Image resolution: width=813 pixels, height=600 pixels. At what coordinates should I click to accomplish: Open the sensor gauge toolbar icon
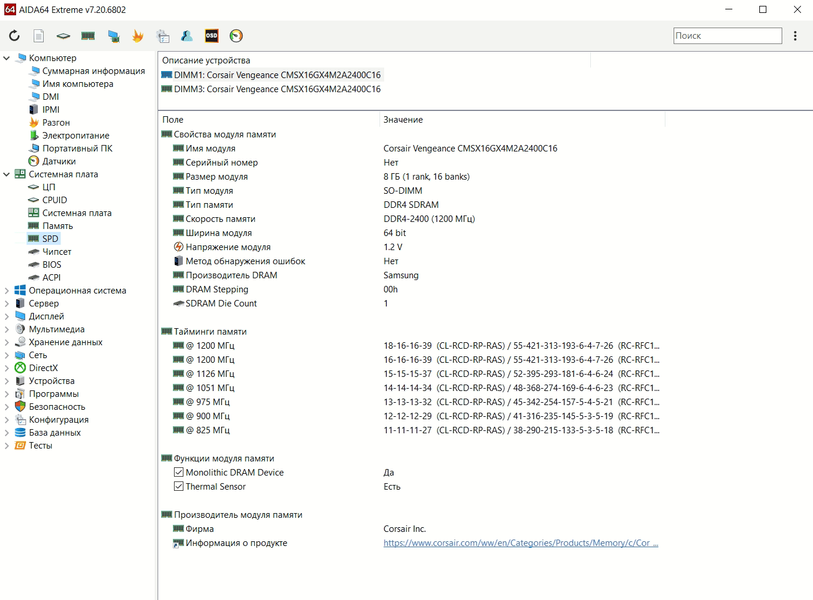[236, 36]
